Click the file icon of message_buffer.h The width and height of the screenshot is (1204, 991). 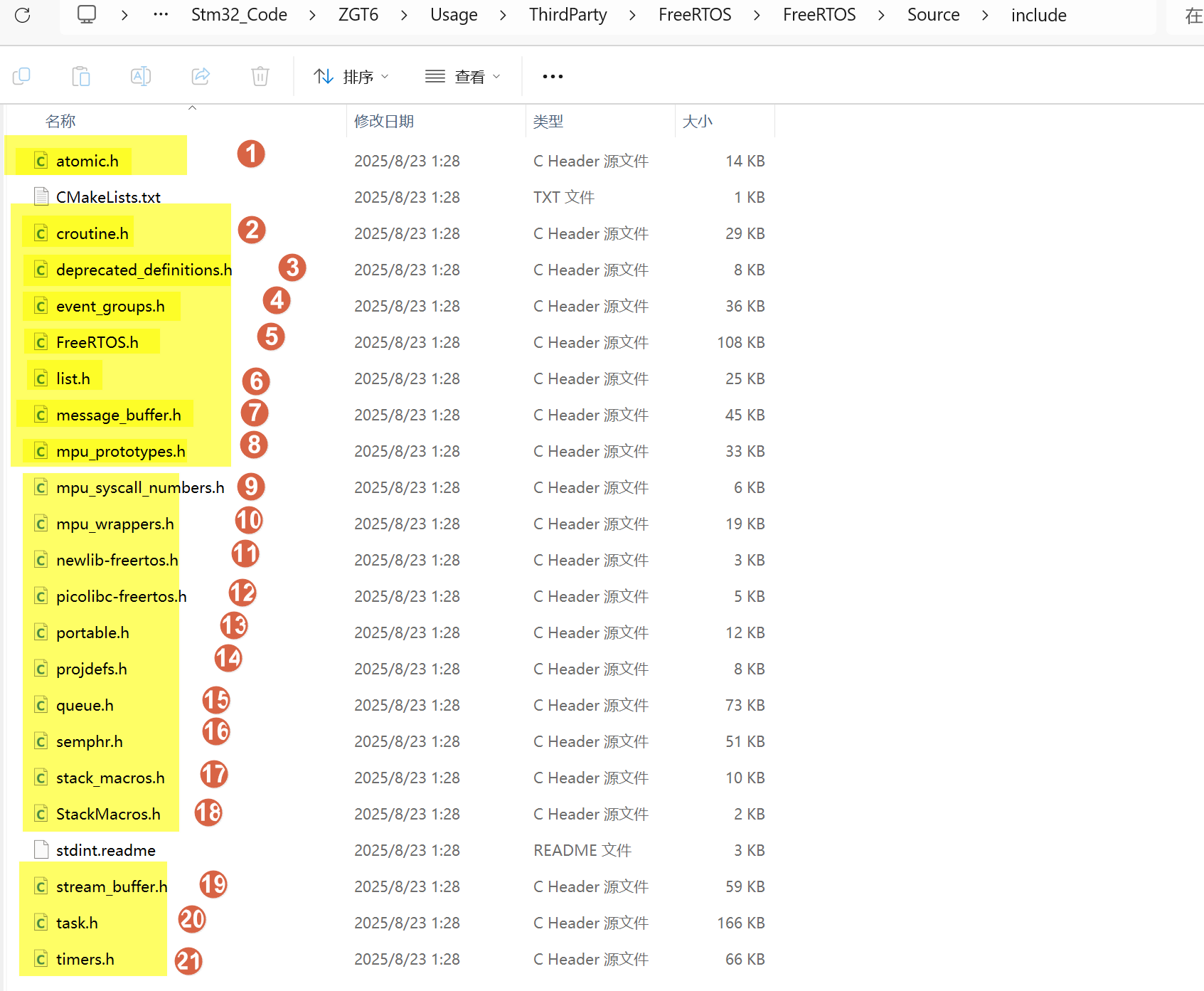(x=41, y=415)
